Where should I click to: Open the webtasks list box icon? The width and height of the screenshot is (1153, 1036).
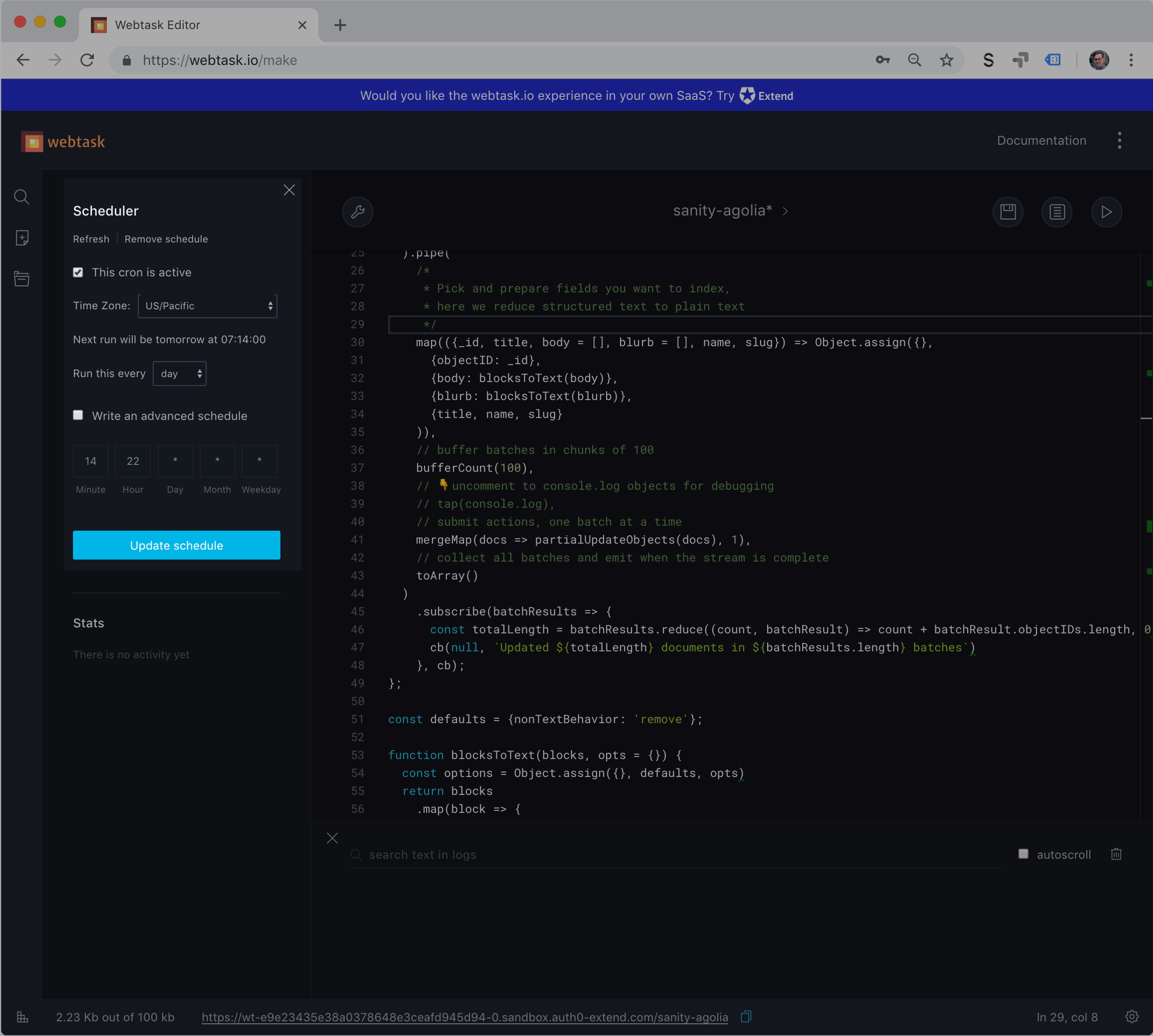pos(22,279)
